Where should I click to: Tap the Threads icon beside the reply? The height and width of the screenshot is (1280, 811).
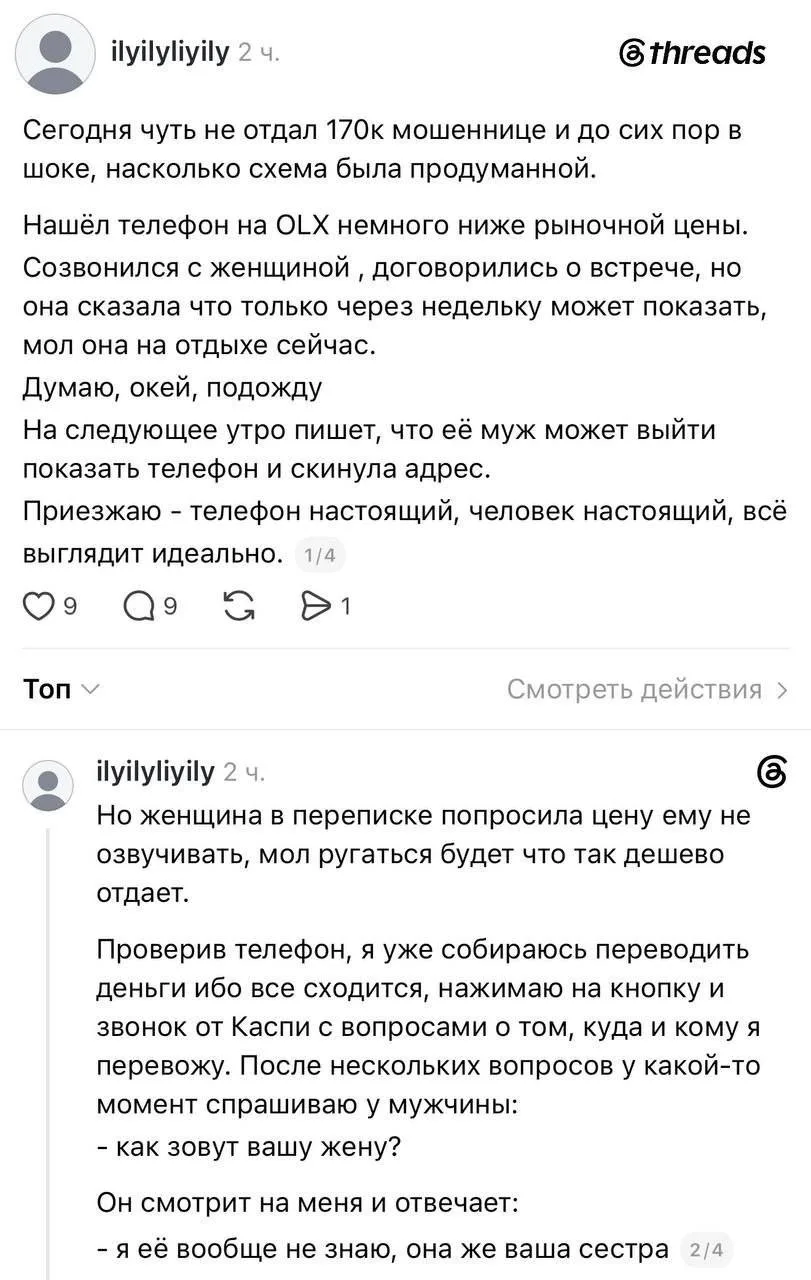[x=773, y=774]
